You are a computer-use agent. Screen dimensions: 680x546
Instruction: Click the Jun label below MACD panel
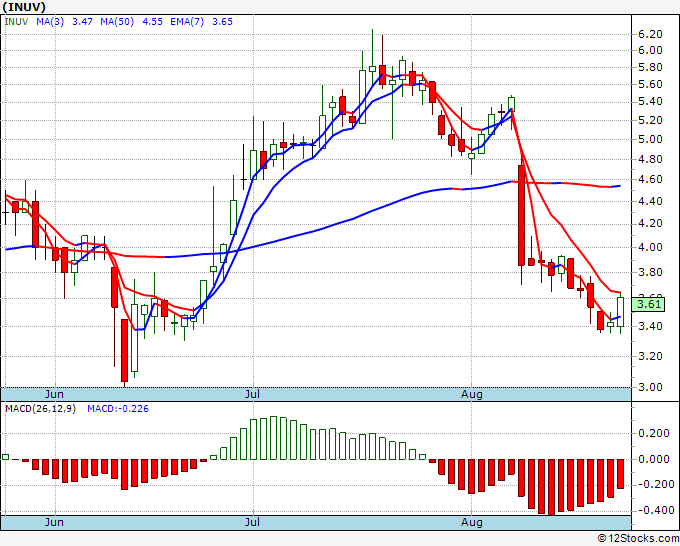point(54,522)
